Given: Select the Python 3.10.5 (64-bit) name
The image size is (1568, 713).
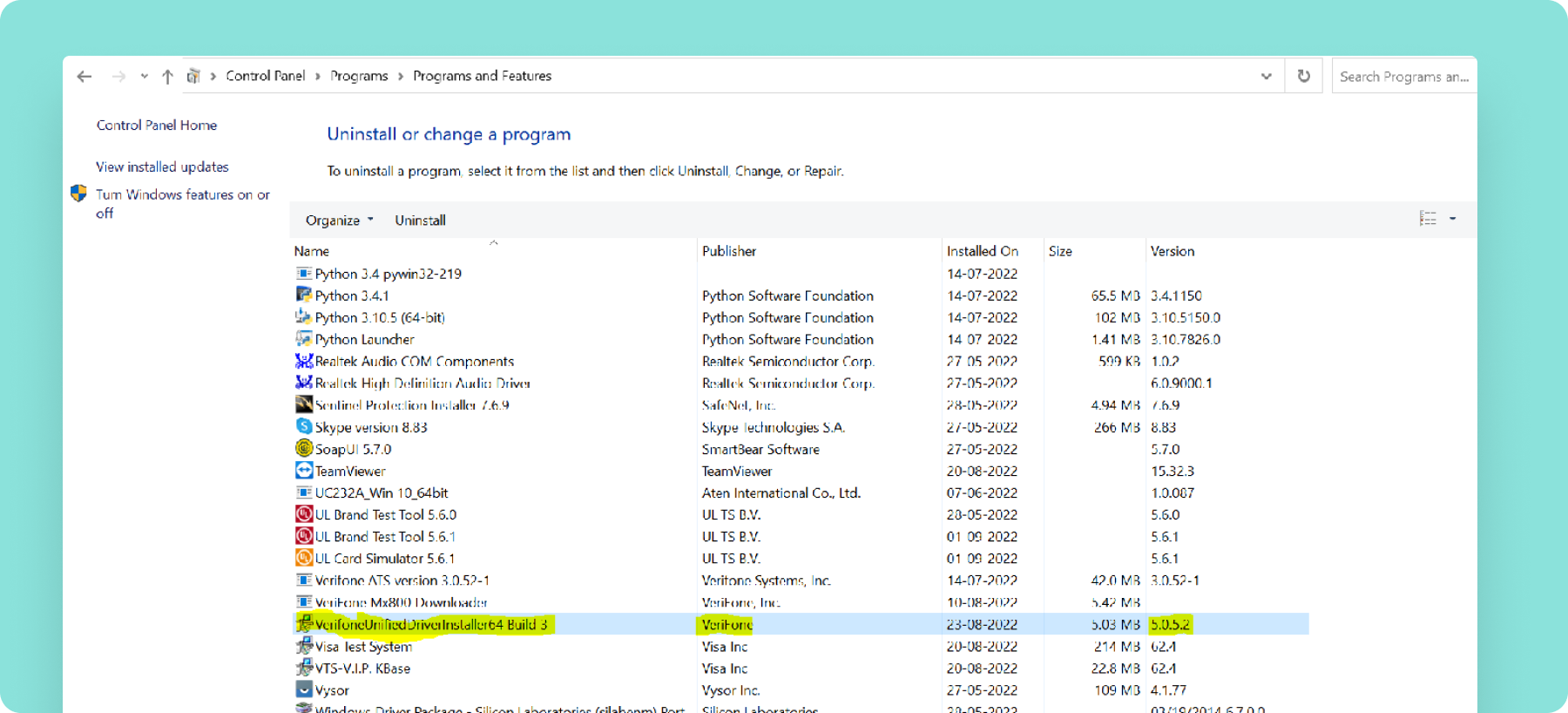Looking at the screenshot, I should point(380,318).
